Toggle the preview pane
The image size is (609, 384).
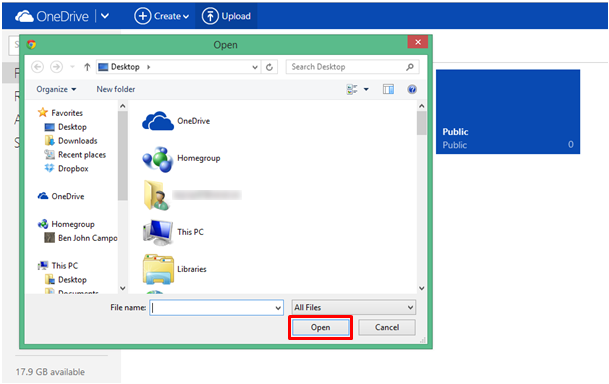pyautogui.click(x=388, y=89)
